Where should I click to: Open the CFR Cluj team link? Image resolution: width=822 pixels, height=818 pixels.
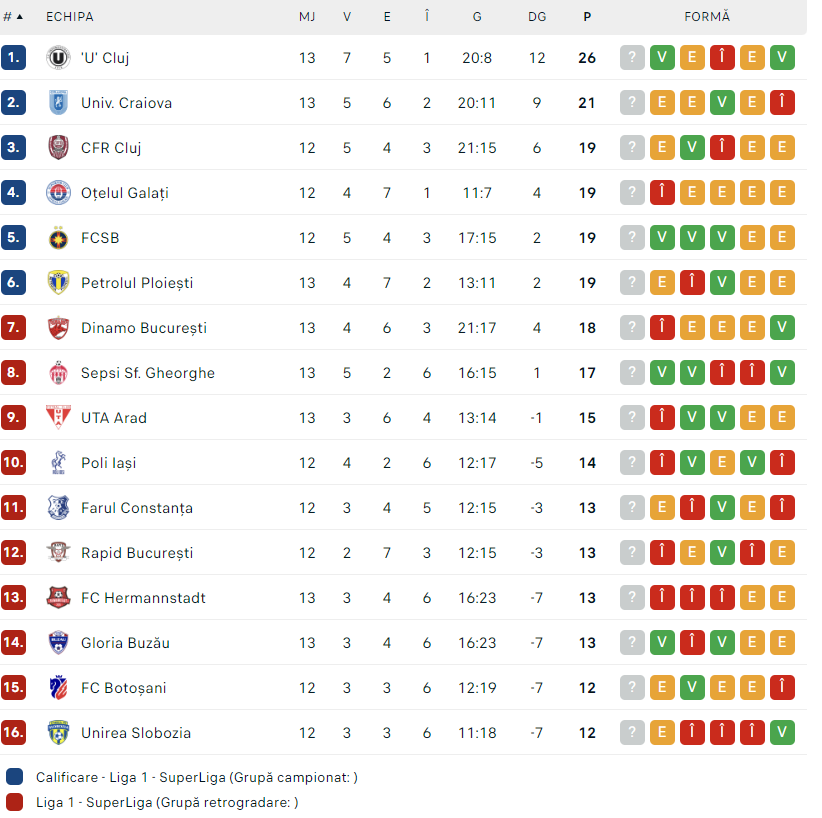[111, 148]
